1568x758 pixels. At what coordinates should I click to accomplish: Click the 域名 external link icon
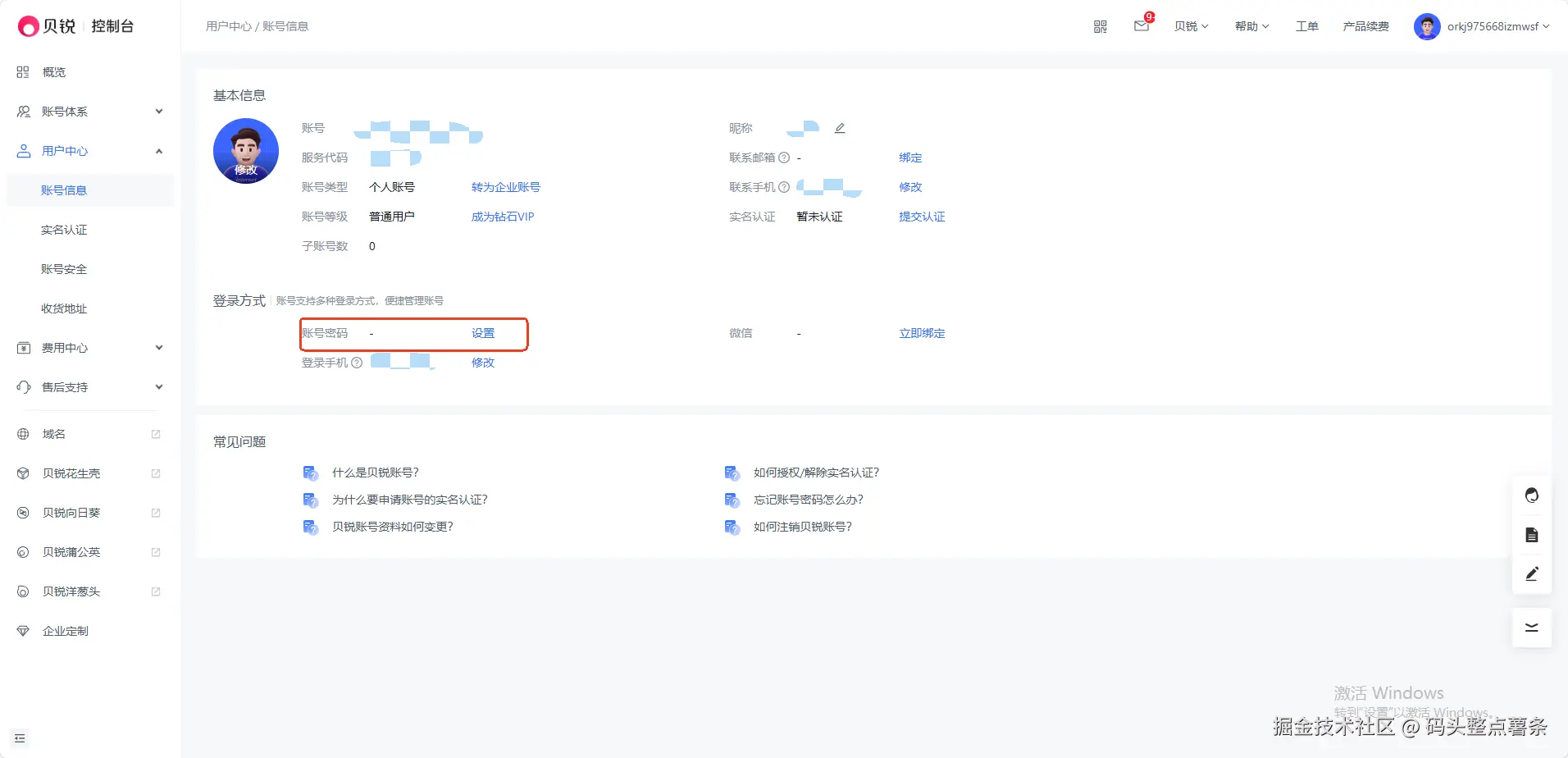point(156,434)
